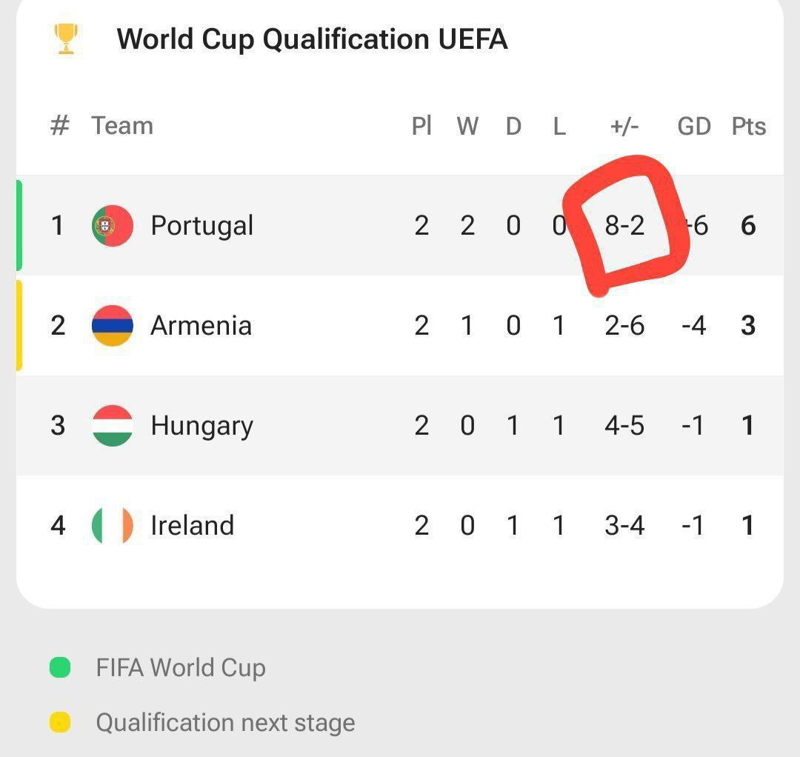Open the World Cup Qualification UEFA title
The image size is (800, 757).
pyautogui.click(x=312, y=39)
